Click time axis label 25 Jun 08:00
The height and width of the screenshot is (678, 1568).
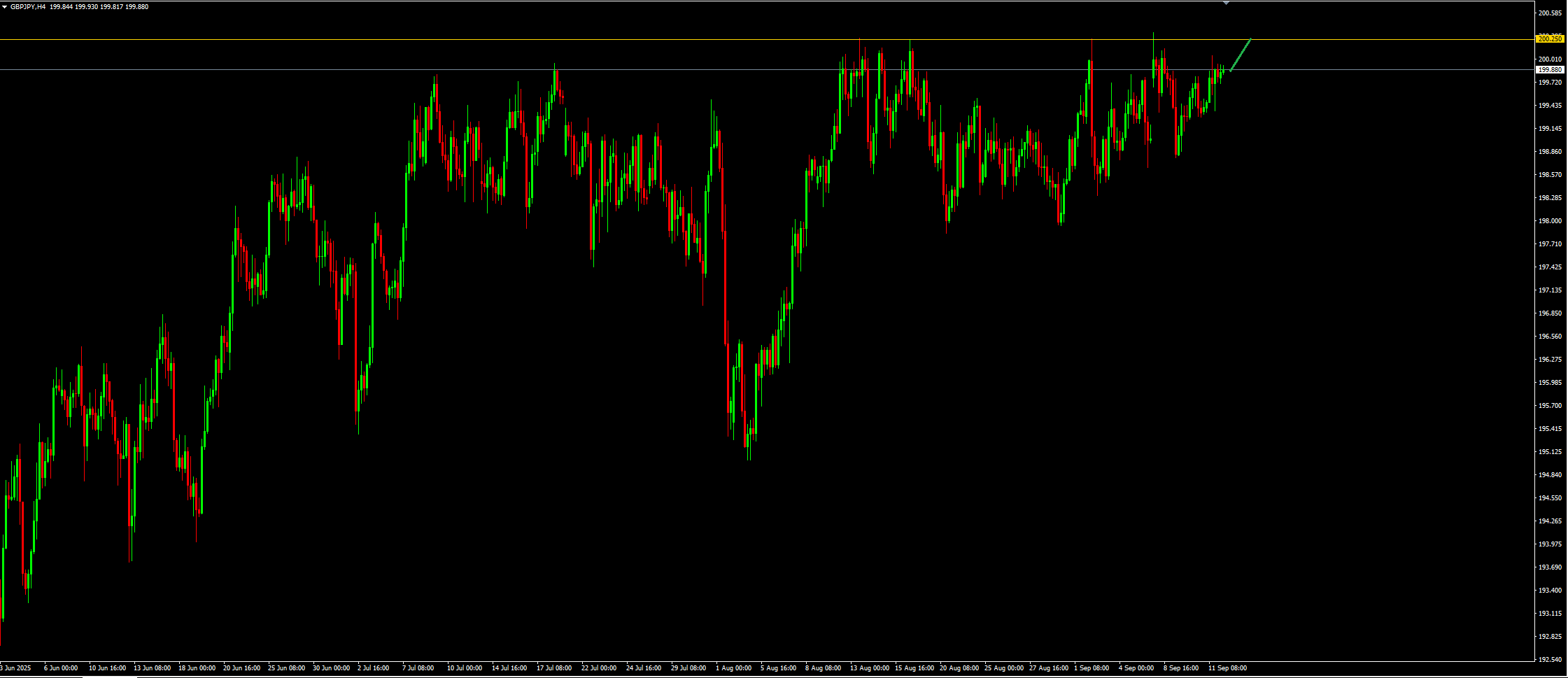pos(286,668)
